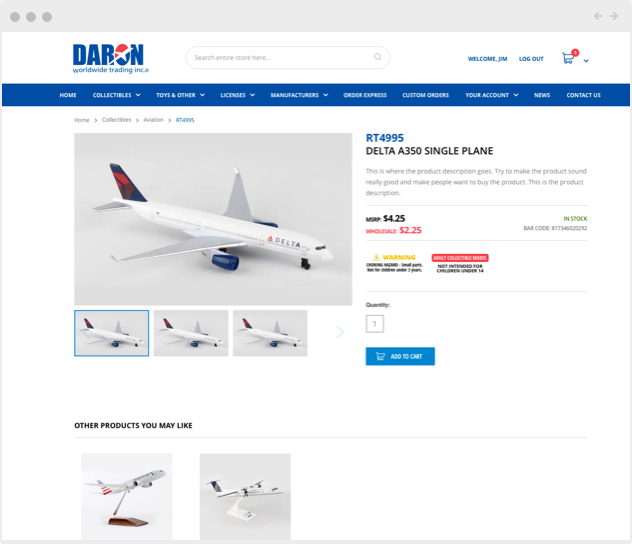Click the browser forward arrow
632x544 pixels.
[614, 16]
